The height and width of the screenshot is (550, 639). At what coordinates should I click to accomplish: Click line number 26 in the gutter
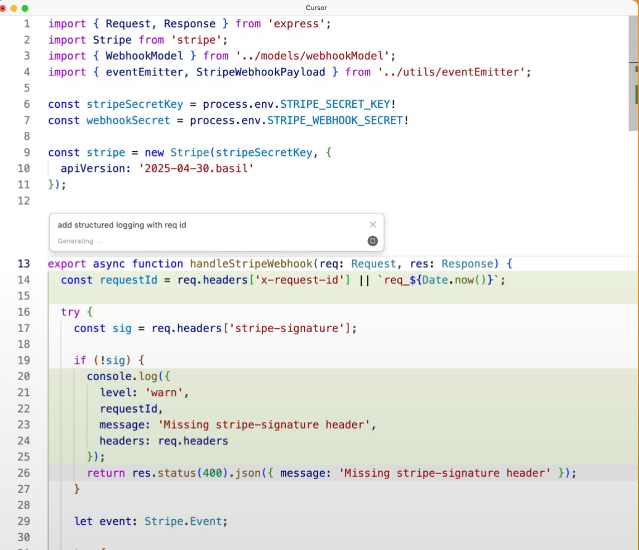[24, 473]
